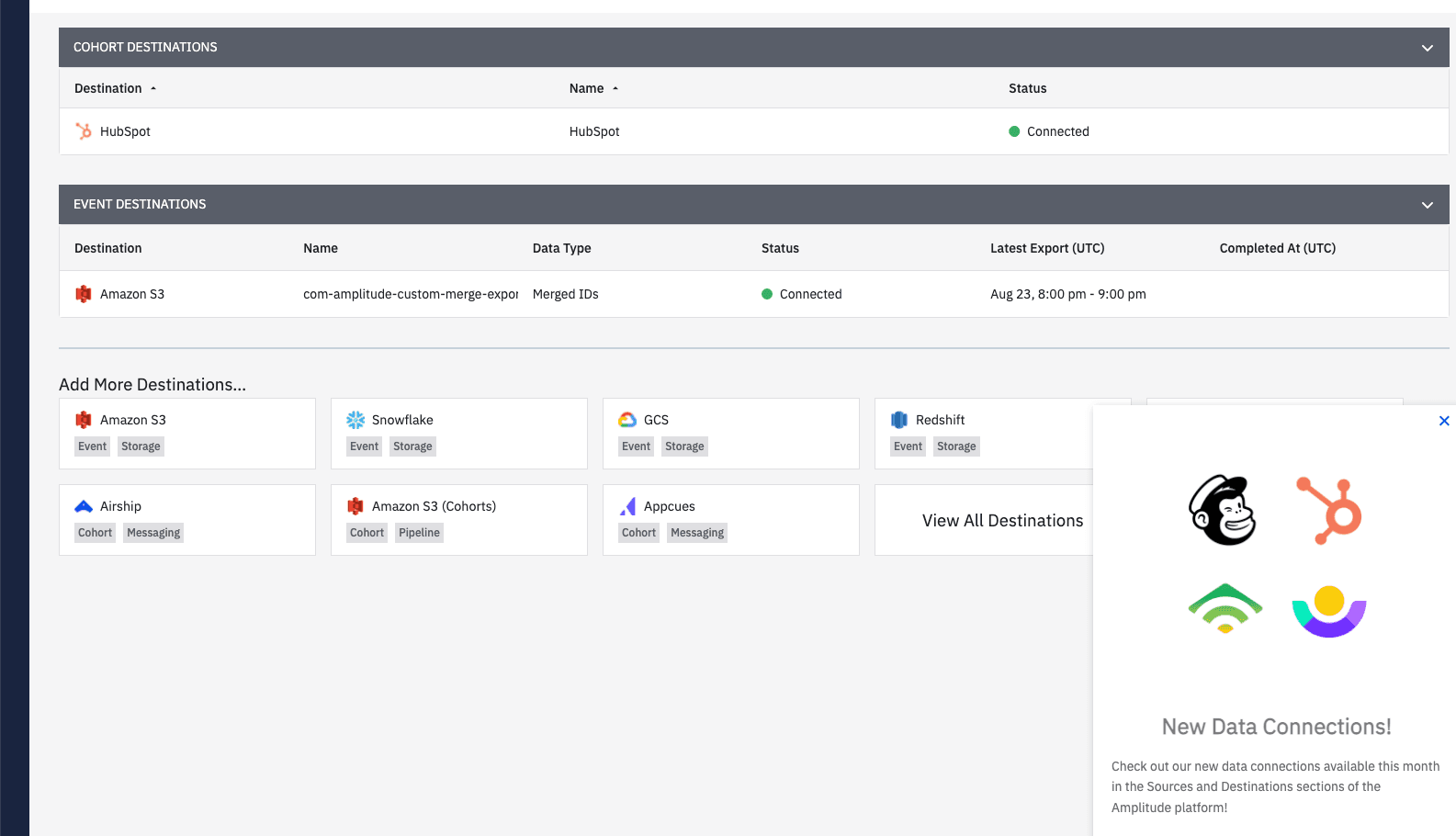
Task: Close the New Data Connections popup
Action: (x=1444, y=421)
